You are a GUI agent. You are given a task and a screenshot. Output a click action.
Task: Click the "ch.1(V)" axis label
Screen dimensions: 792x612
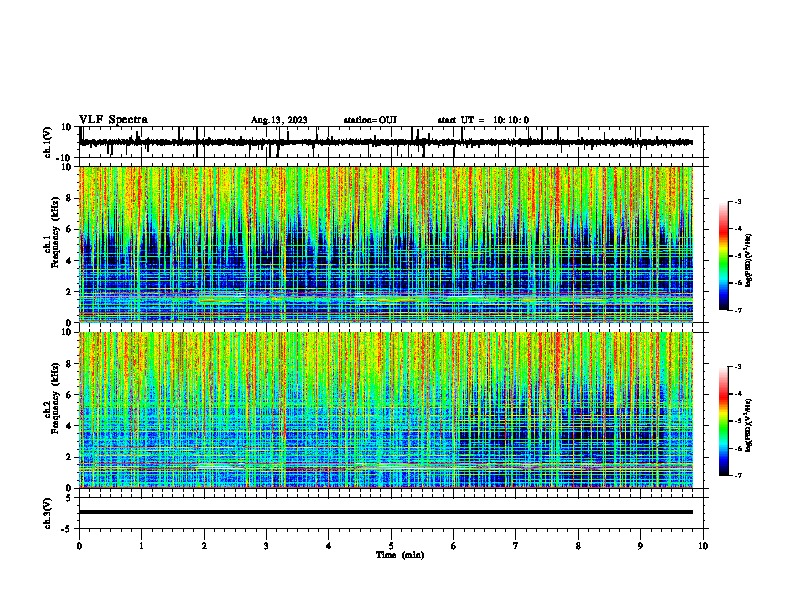48,142
